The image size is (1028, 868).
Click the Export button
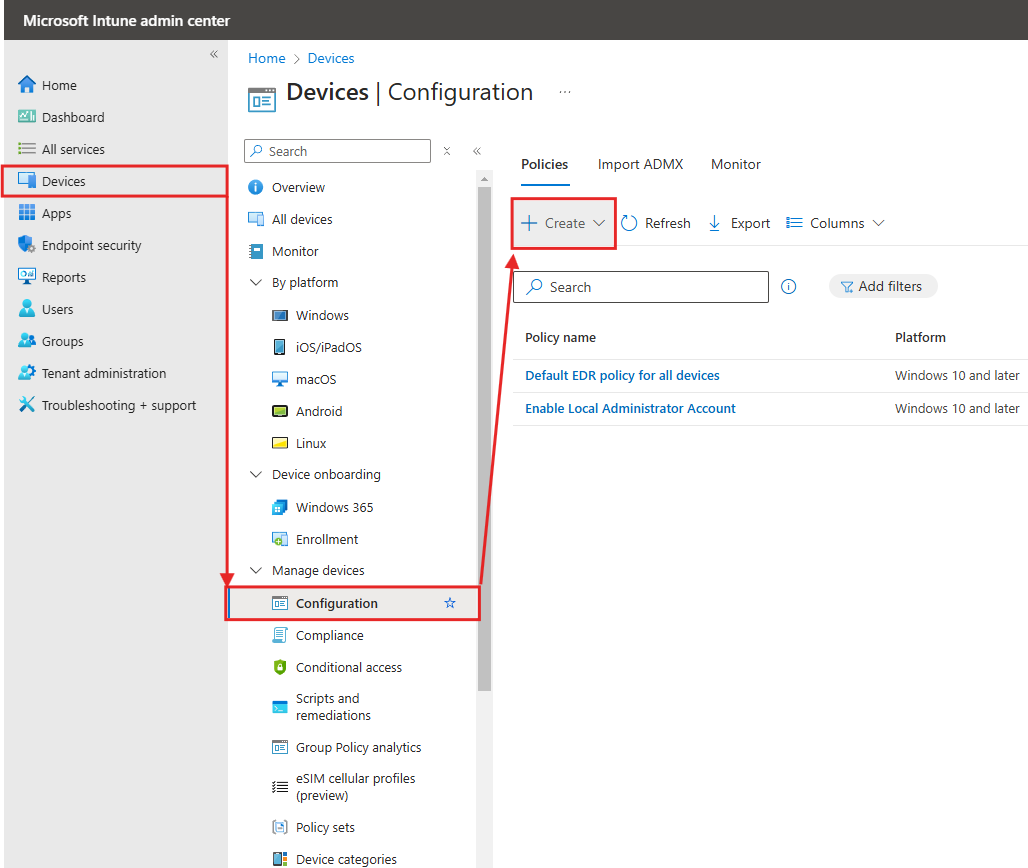click(739, 224)
